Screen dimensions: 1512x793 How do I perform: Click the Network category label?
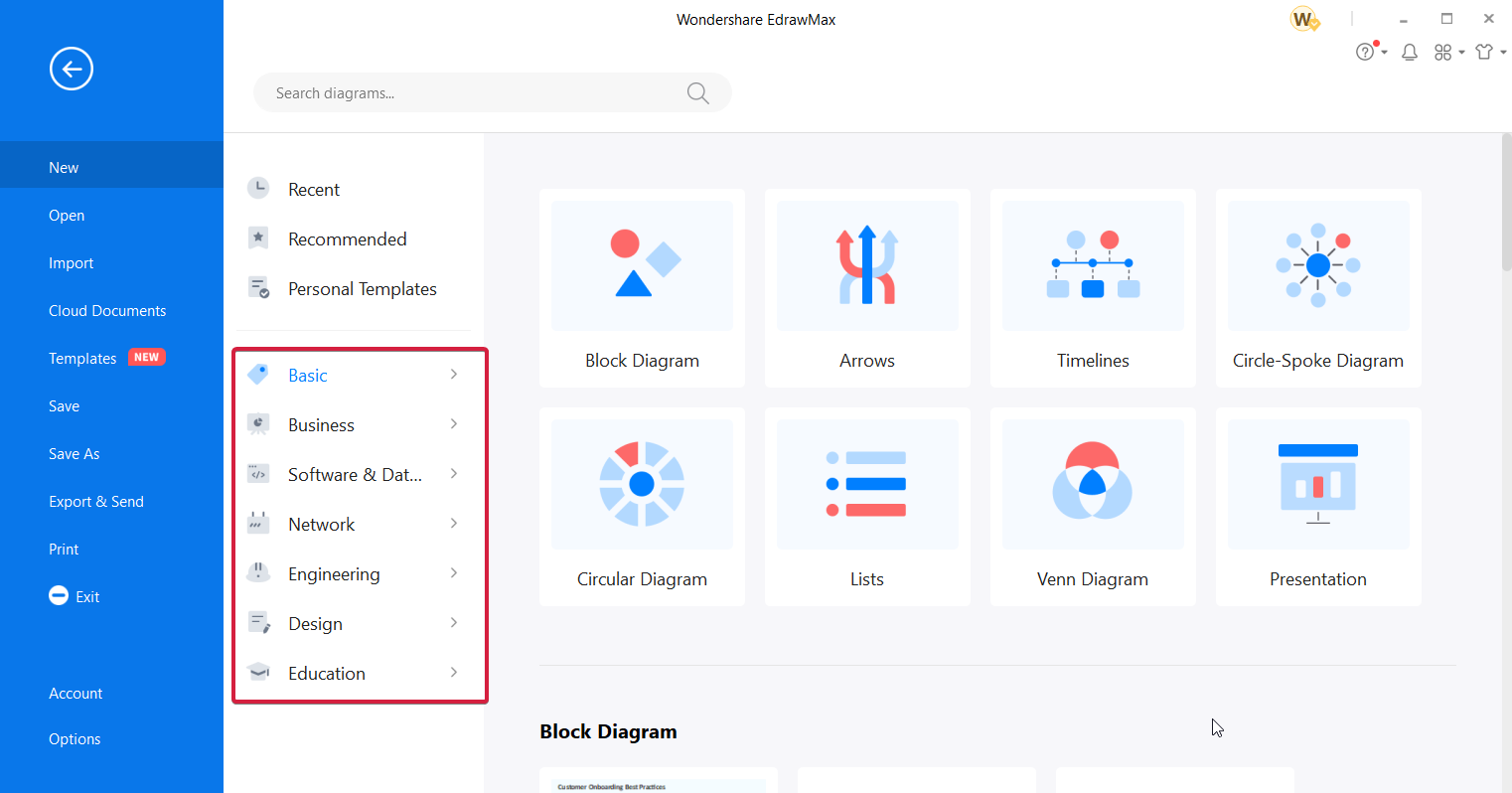click(321, 524)
